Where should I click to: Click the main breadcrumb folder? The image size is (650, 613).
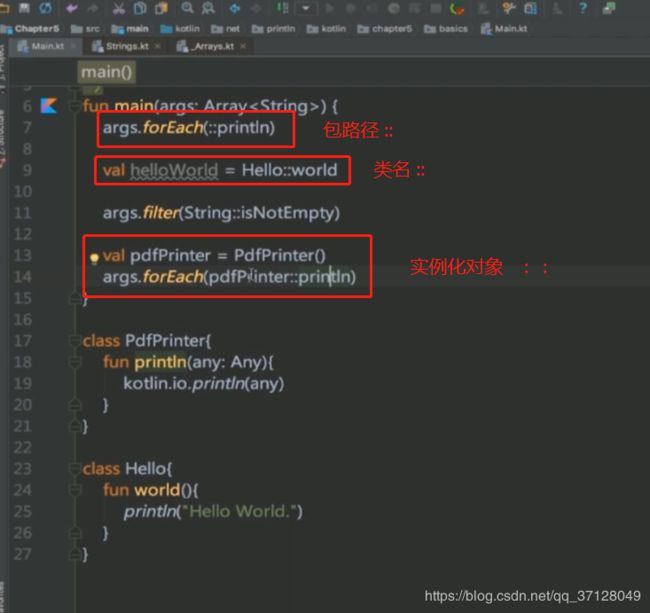(x=130, y=29)
